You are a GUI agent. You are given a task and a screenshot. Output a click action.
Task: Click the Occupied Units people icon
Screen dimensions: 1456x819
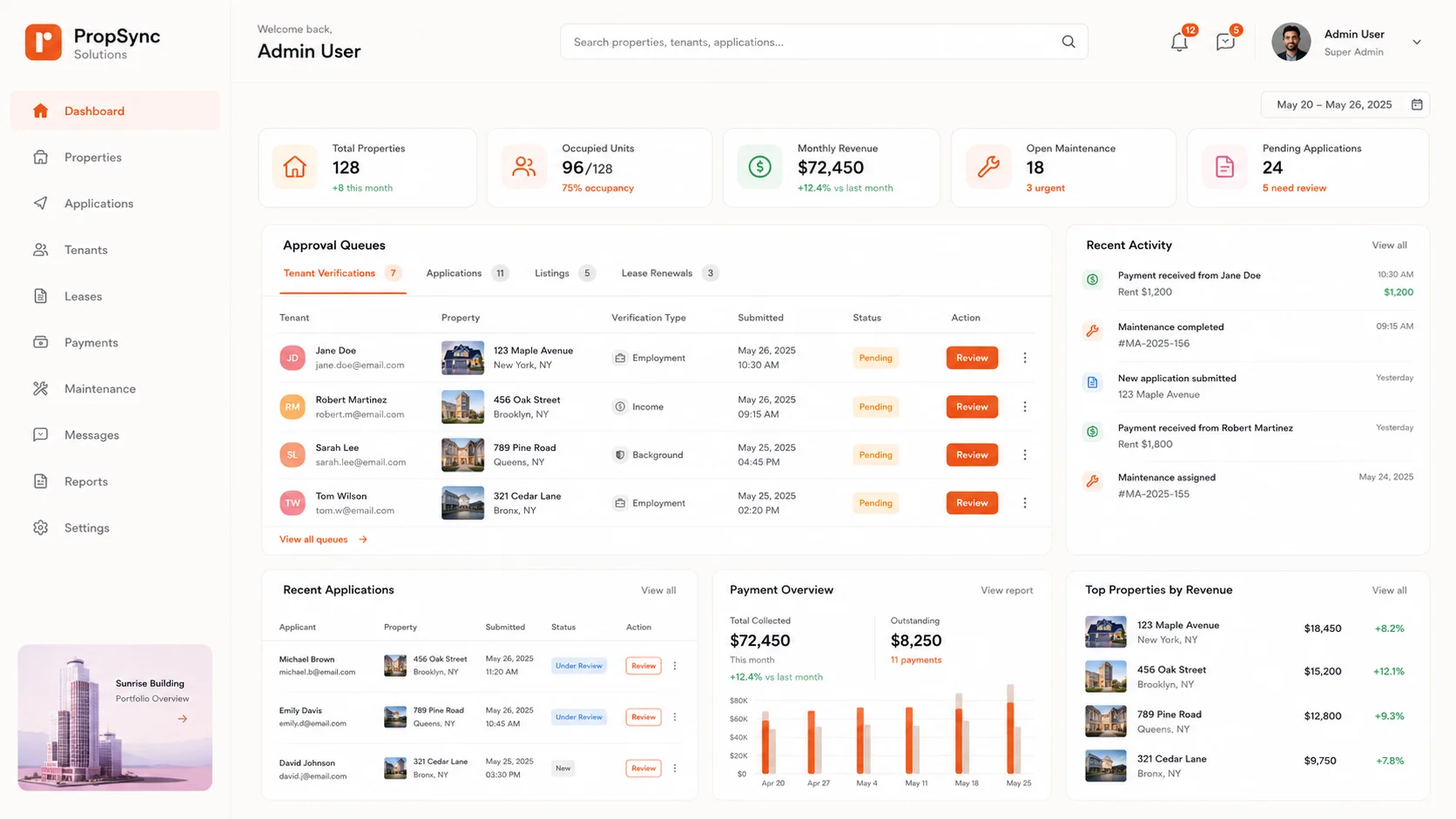523,166
